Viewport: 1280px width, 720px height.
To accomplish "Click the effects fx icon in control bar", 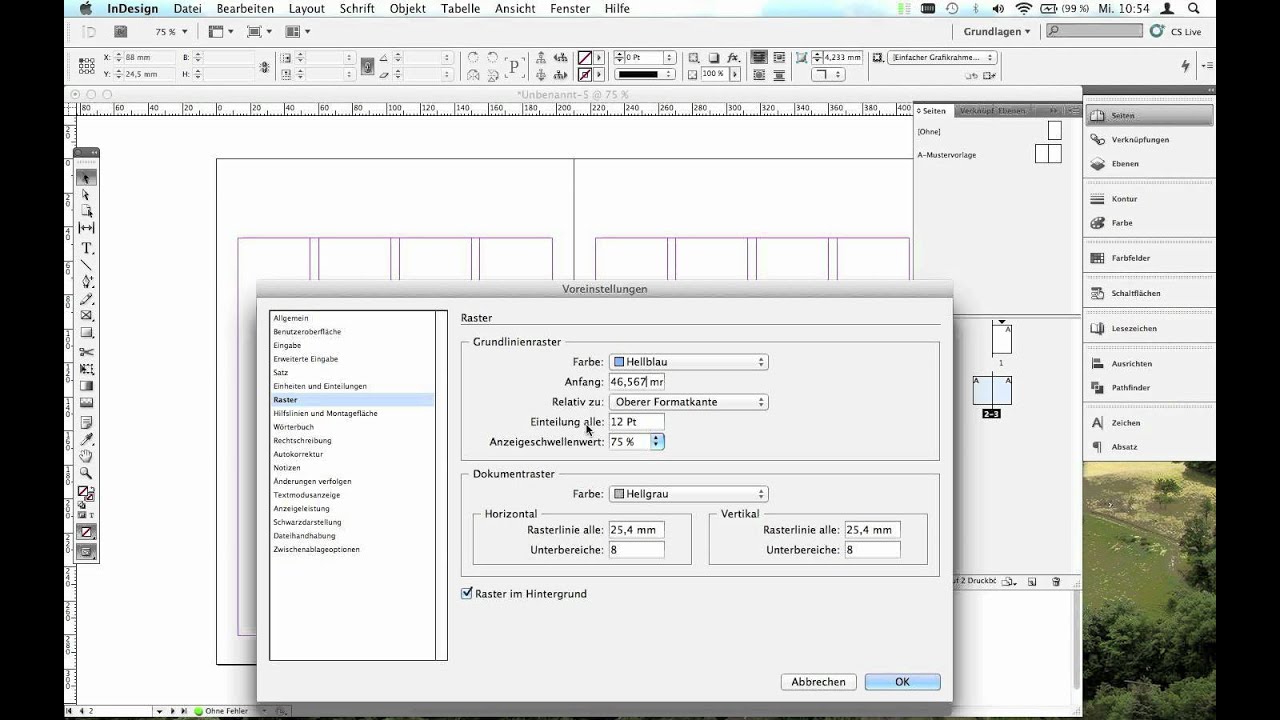I will (733, 58).
